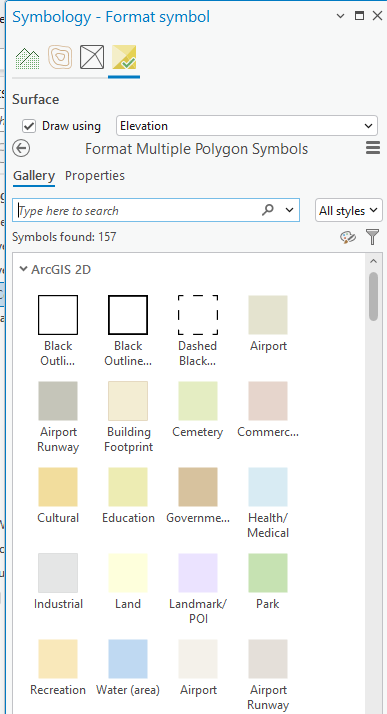Choose the Airport Runway swatch in bottom row
This screenshot has width=387, height=714.
(x=268, y=659)
